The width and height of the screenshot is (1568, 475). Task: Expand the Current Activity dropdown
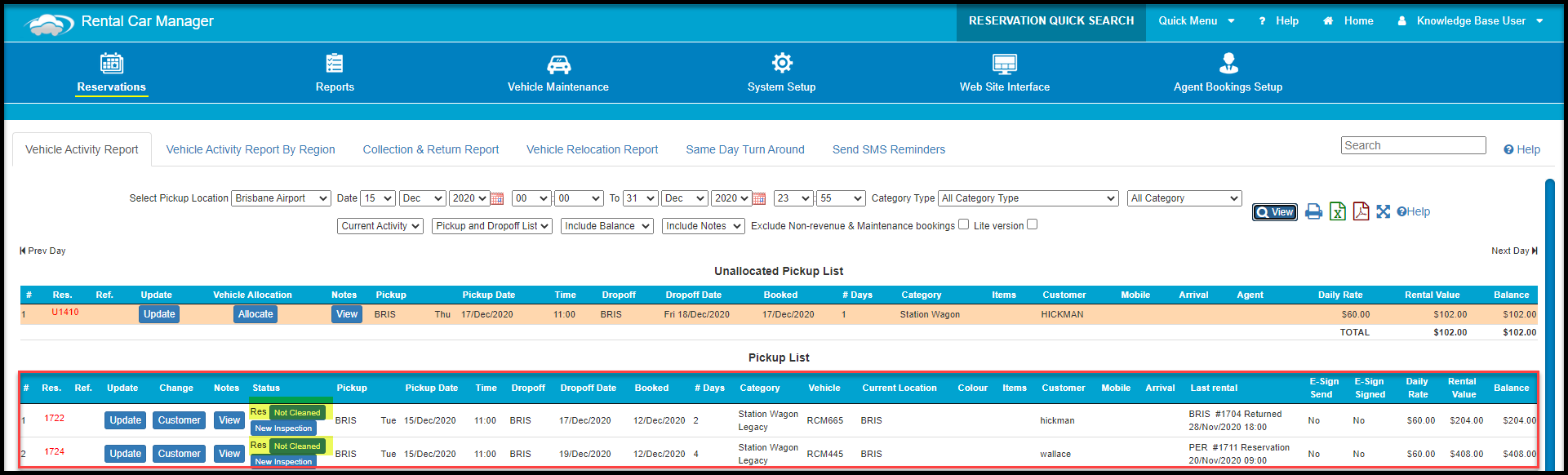380,226
